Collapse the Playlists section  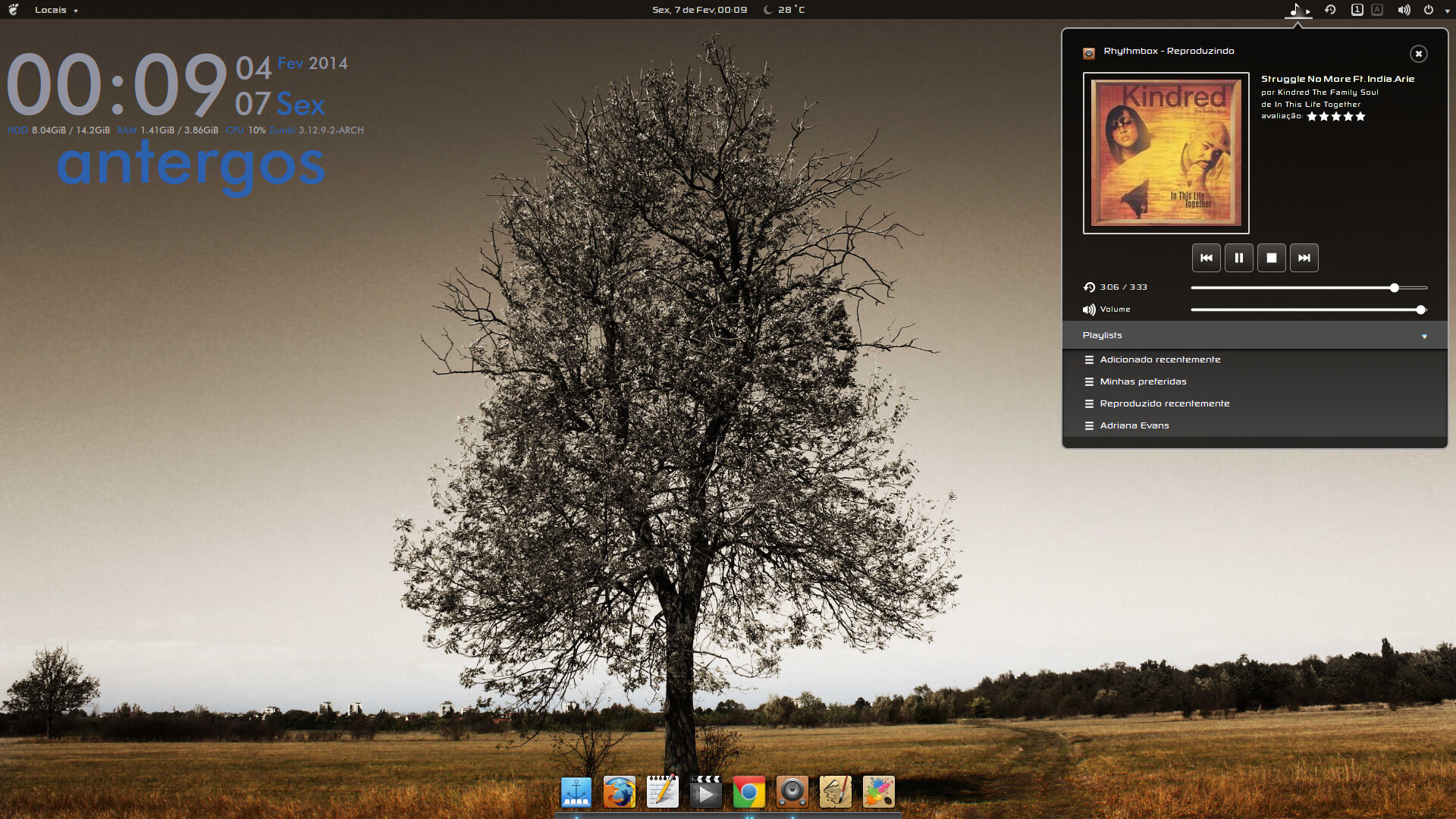click(1255, 335)
